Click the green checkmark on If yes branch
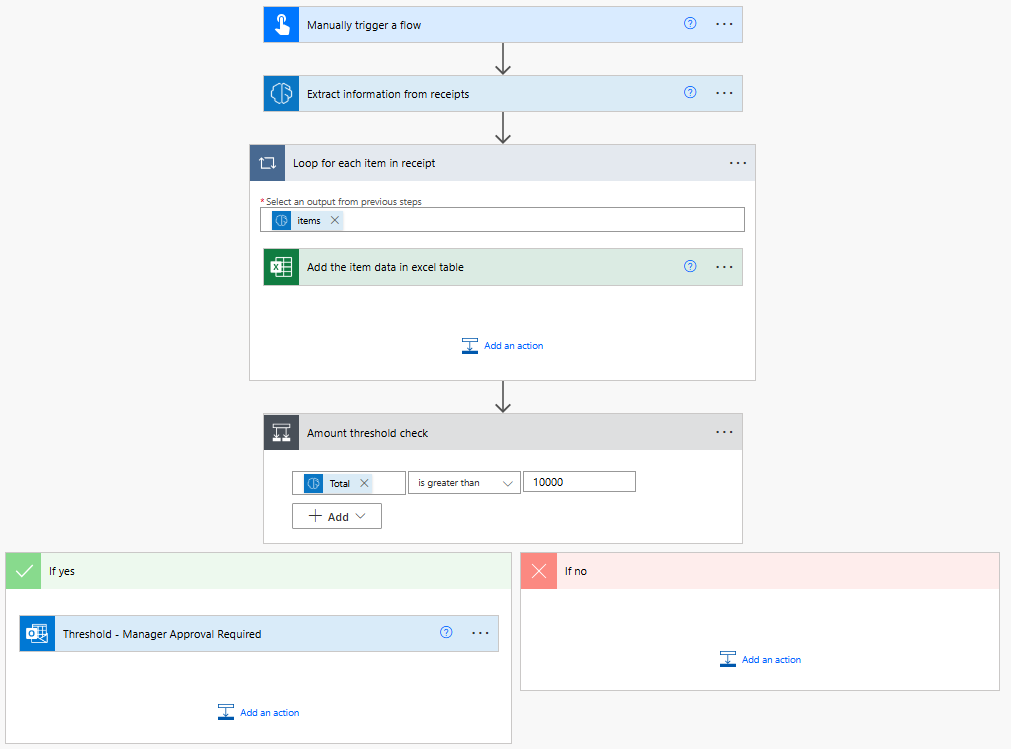Viewport: 1011px width, 749px height. 23,570
